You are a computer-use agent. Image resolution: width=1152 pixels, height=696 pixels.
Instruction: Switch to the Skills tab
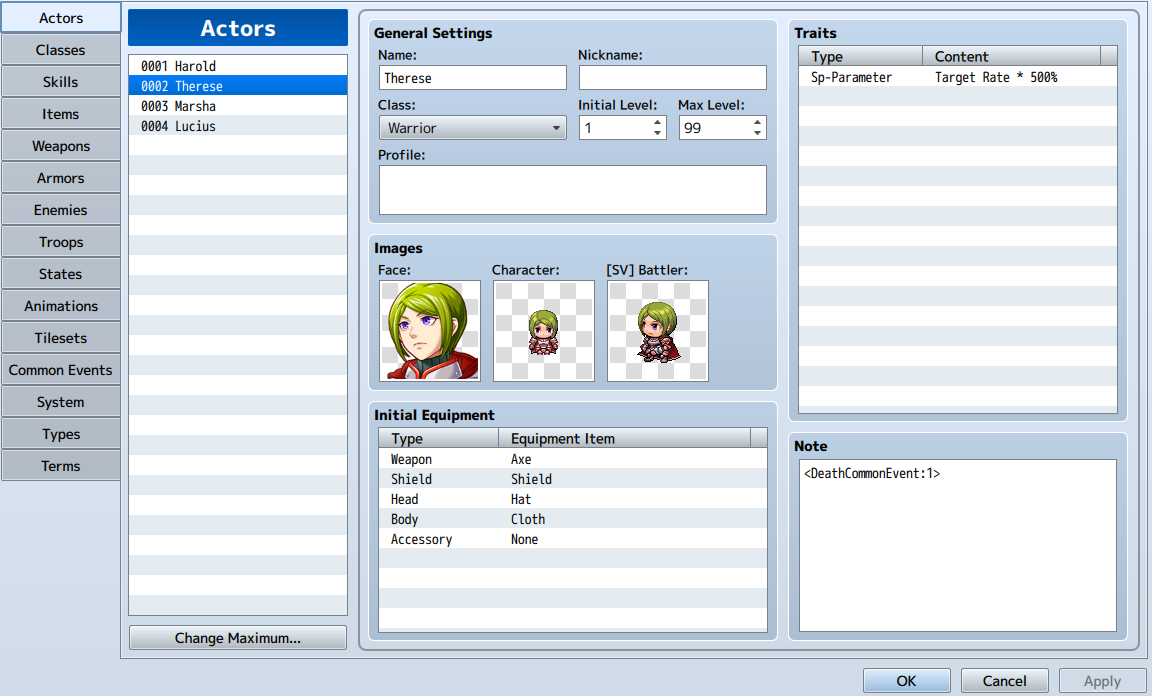point(61,82)
